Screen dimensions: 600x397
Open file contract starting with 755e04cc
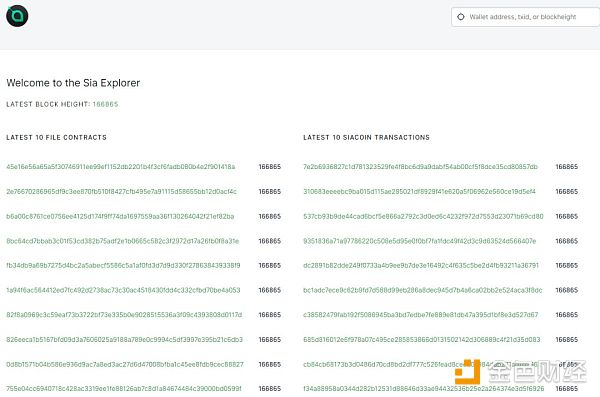[124, 389]
